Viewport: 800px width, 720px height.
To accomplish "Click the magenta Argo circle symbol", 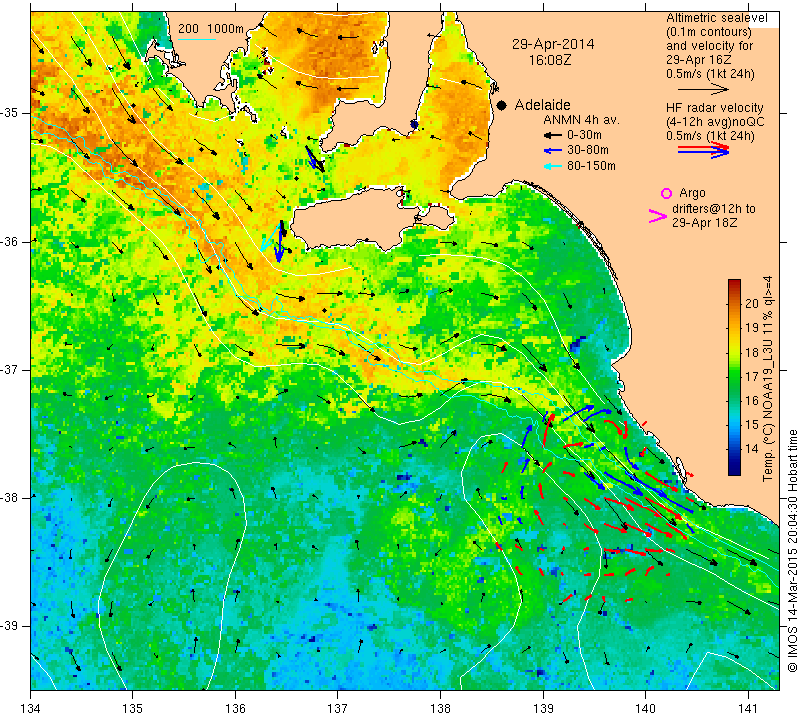I will coord(666,193).
